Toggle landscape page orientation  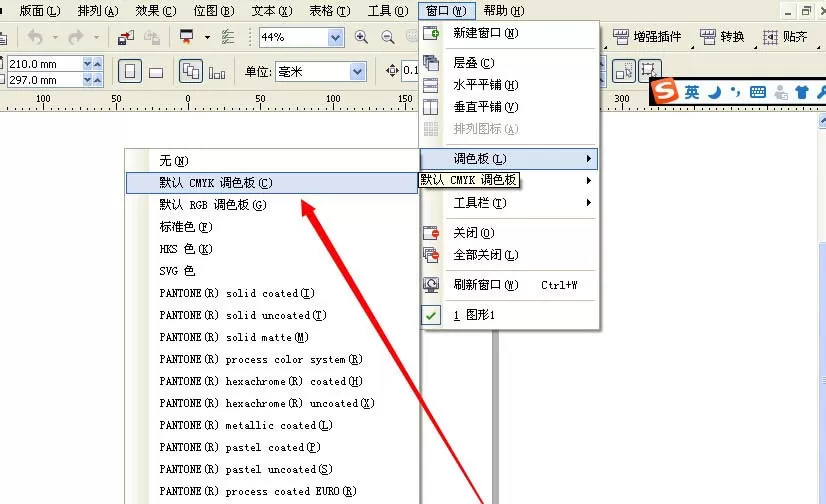coord(156,72)
